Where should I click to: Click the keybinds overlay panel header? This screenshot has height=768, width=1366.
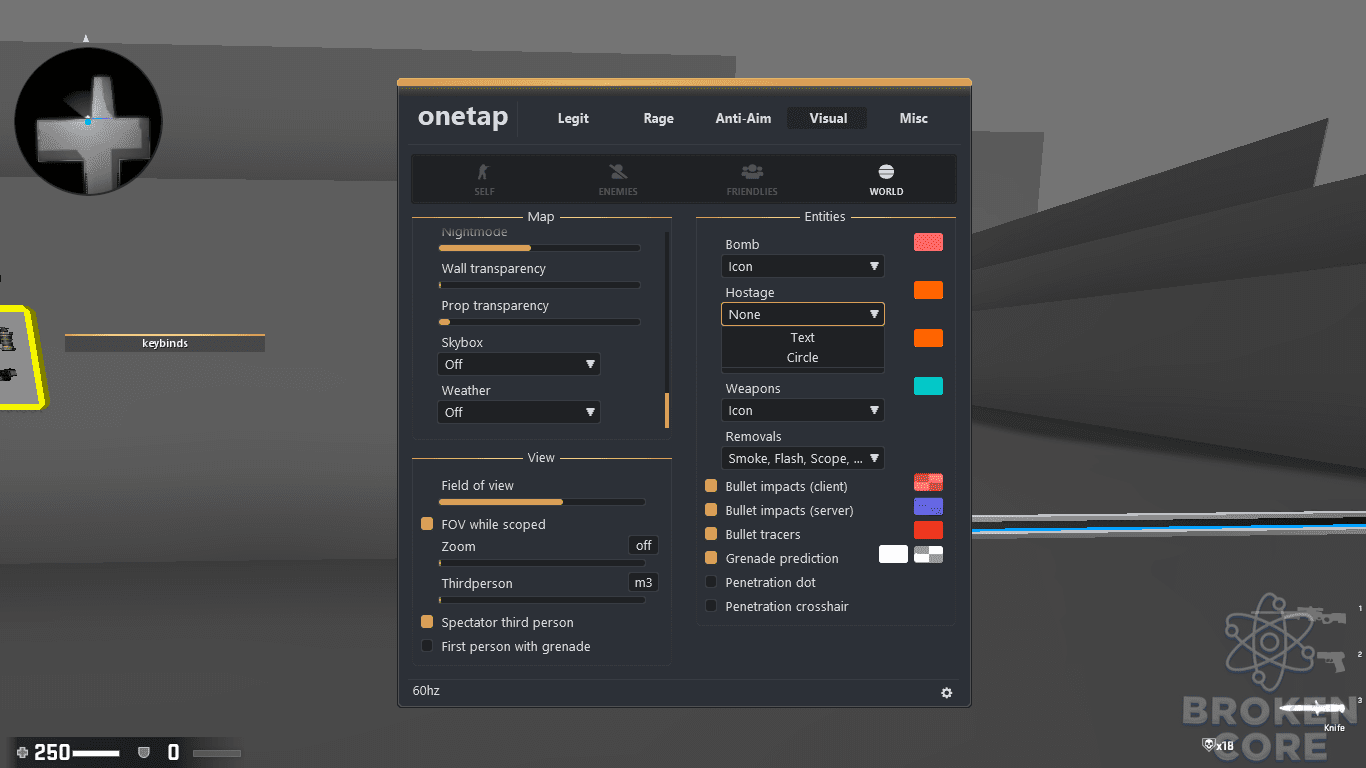tap(165, 343)
